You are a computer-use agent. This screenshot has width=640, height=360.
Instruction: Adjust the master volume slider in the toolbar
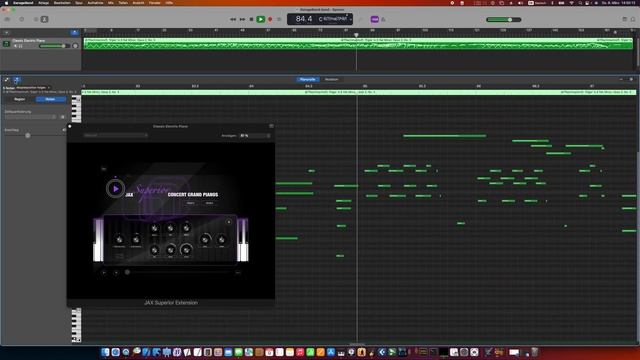504,20
